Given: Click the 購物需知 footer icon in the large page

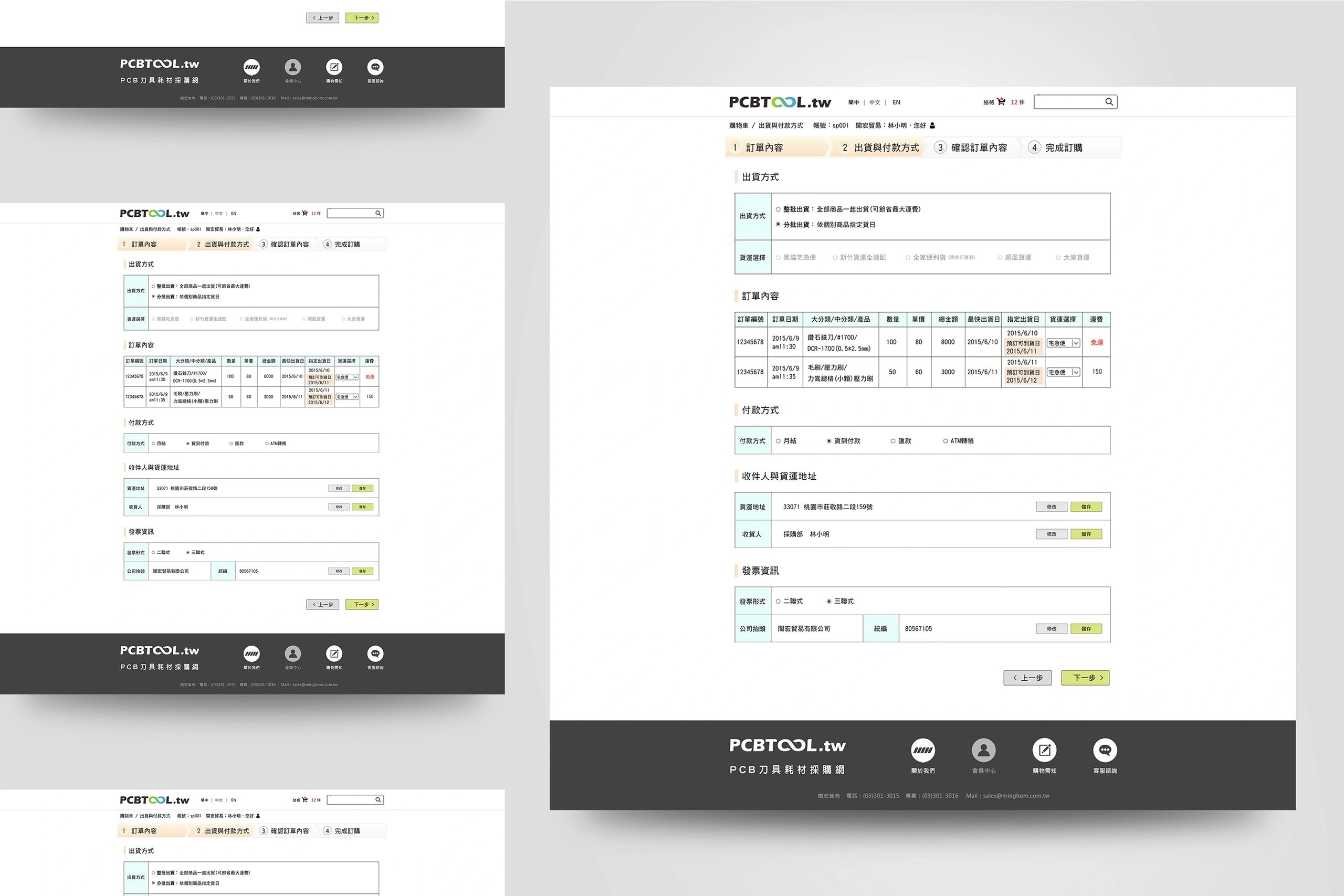Looking at the screenshot, I should click(1044, 750).
